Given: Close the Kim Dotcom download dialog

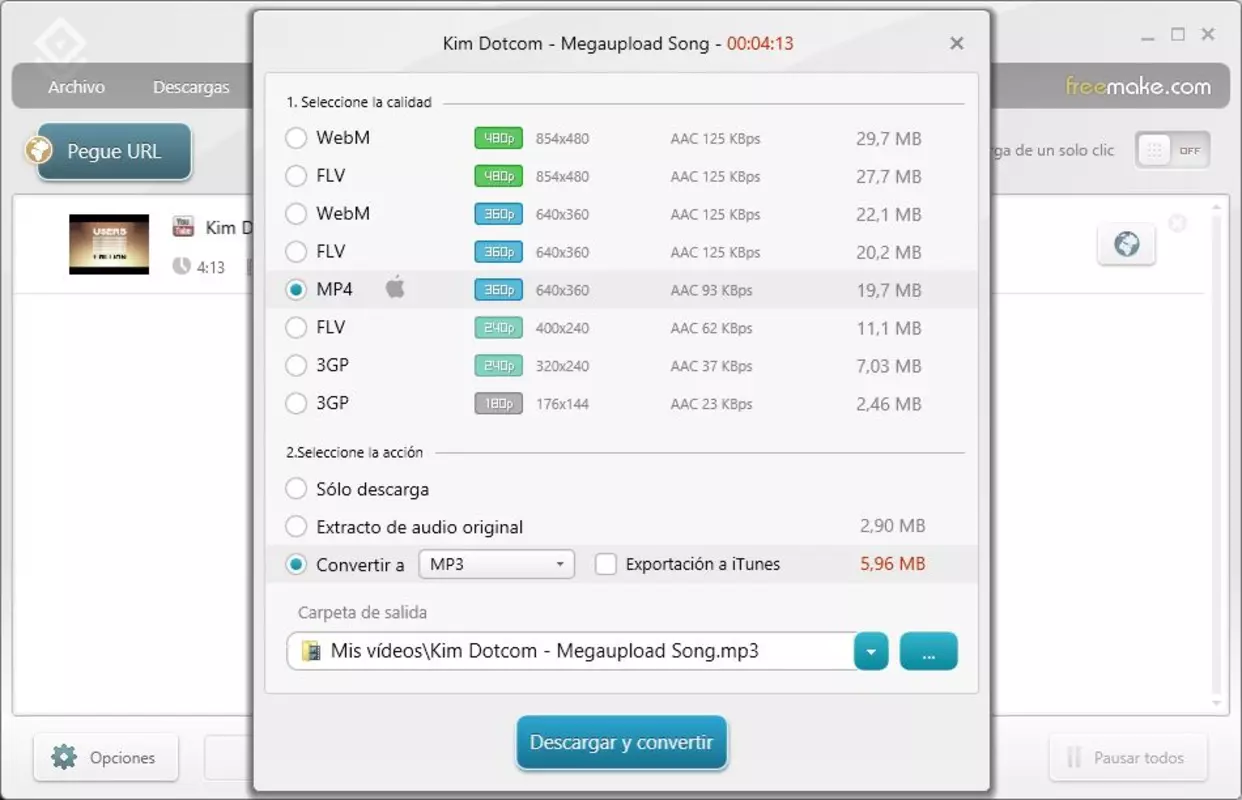Looking at the screenshot, I should pos(957,44).
